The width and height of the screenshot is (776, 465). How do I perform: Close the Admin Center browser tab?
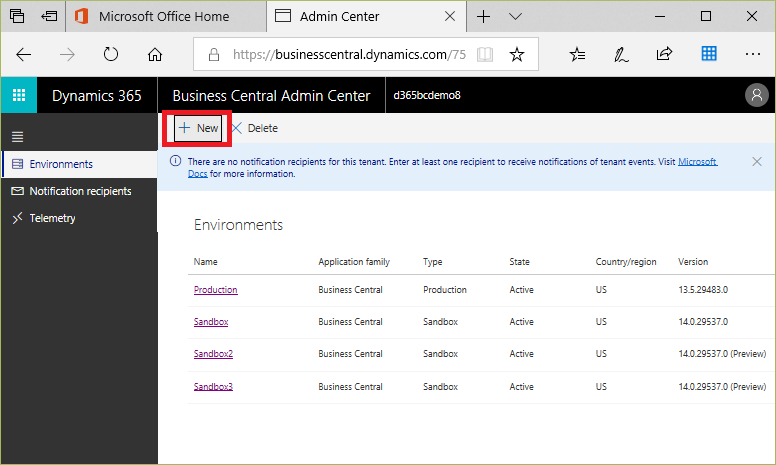(x=450, y=16)
